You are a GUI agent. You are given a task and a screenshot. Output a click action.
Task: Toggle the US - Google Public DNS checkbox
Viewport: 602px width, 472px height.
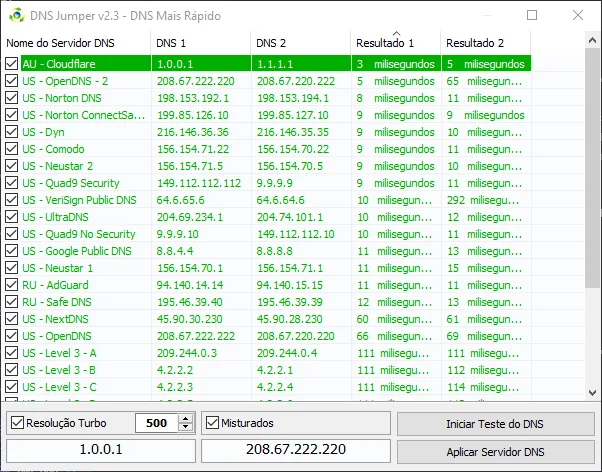[12, 251]
